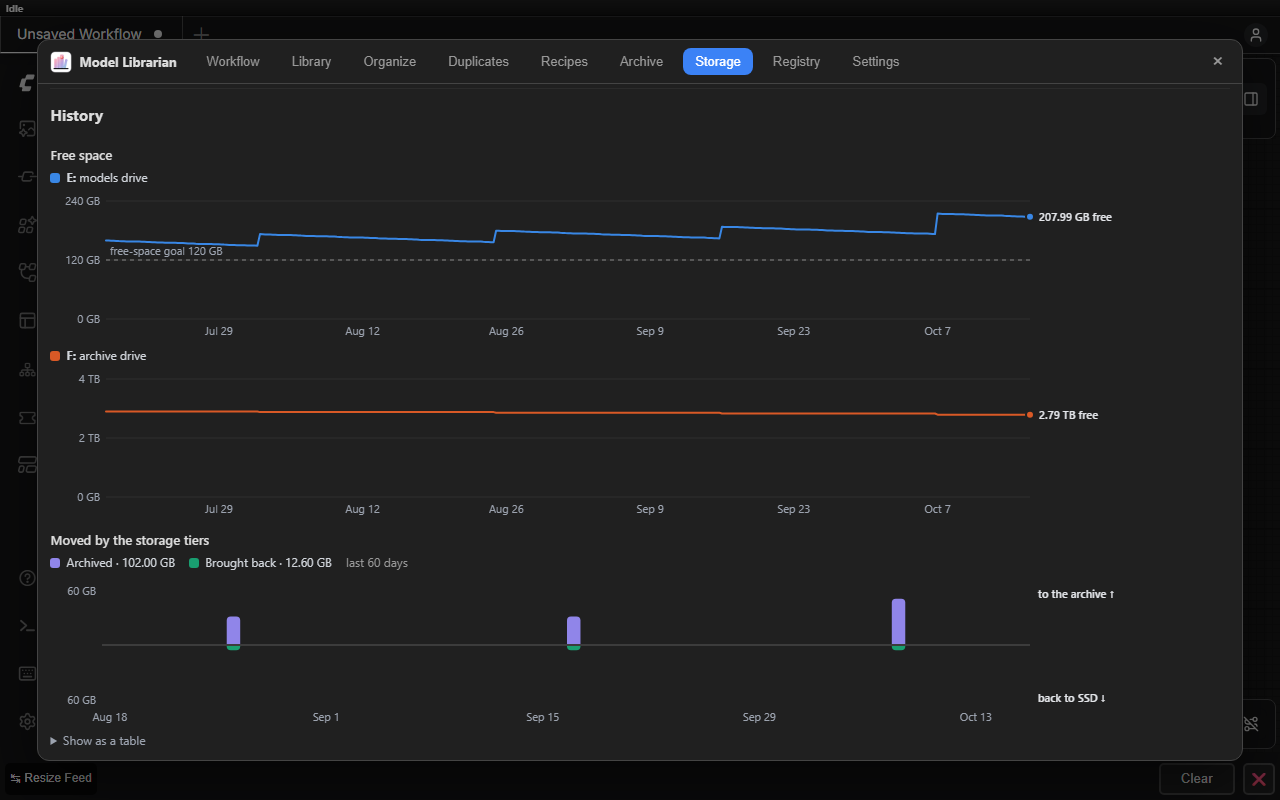Image resolution: width=1280 pixels, height=800 pixels.
Task: Click the orange F: archive drive swatch
Action: (x=56, y=356)
